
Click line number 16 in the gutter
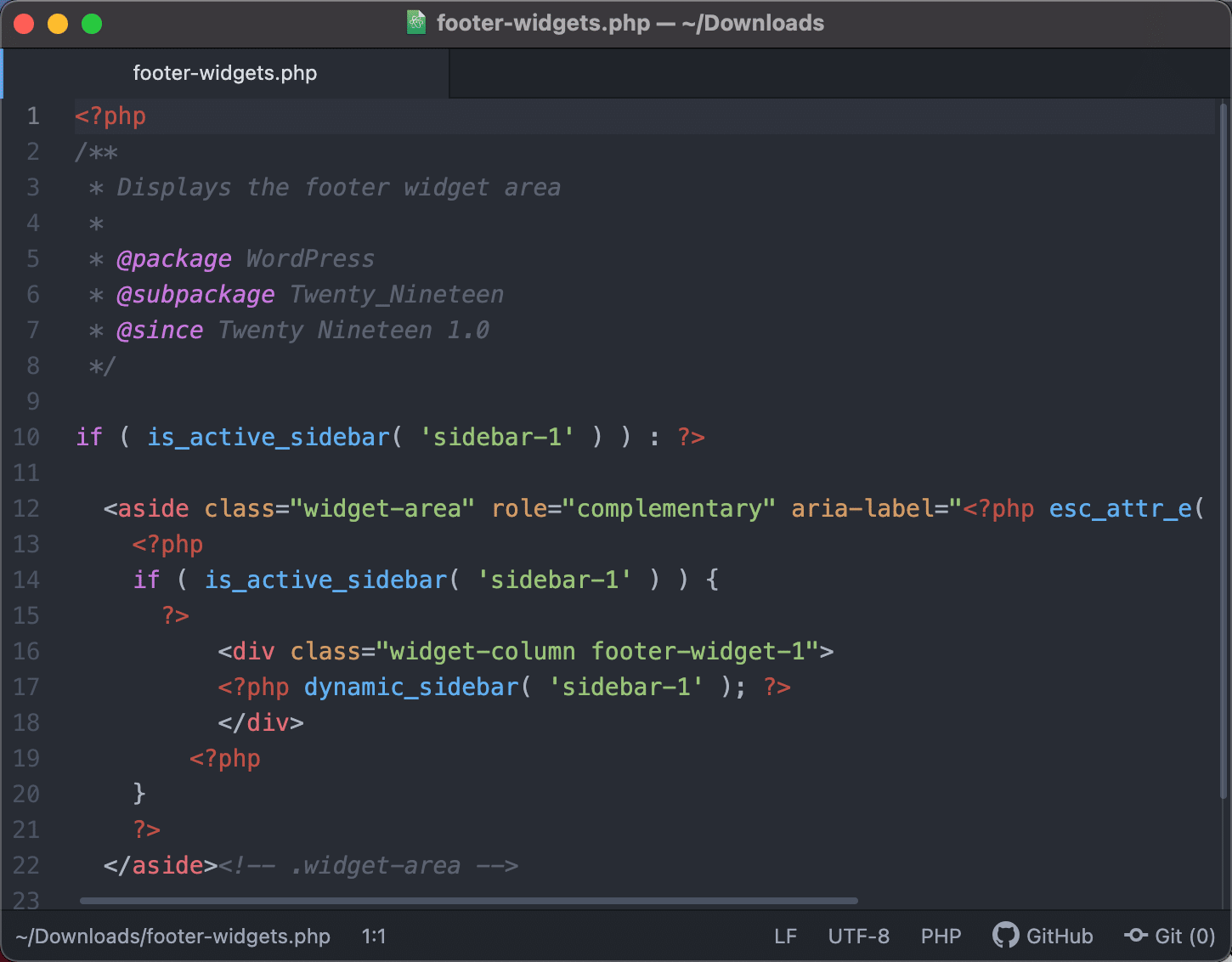point(26,651)
